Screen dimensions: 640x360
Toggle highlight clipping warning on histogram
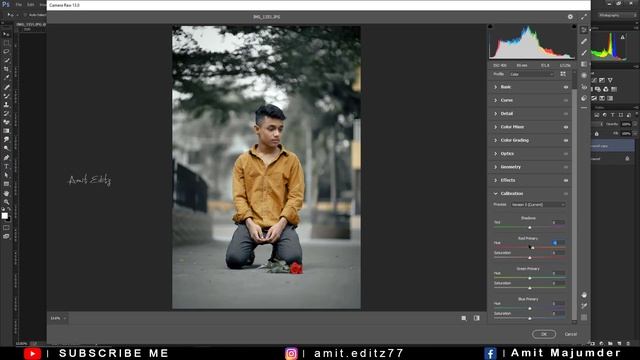[x=574, y=27]
